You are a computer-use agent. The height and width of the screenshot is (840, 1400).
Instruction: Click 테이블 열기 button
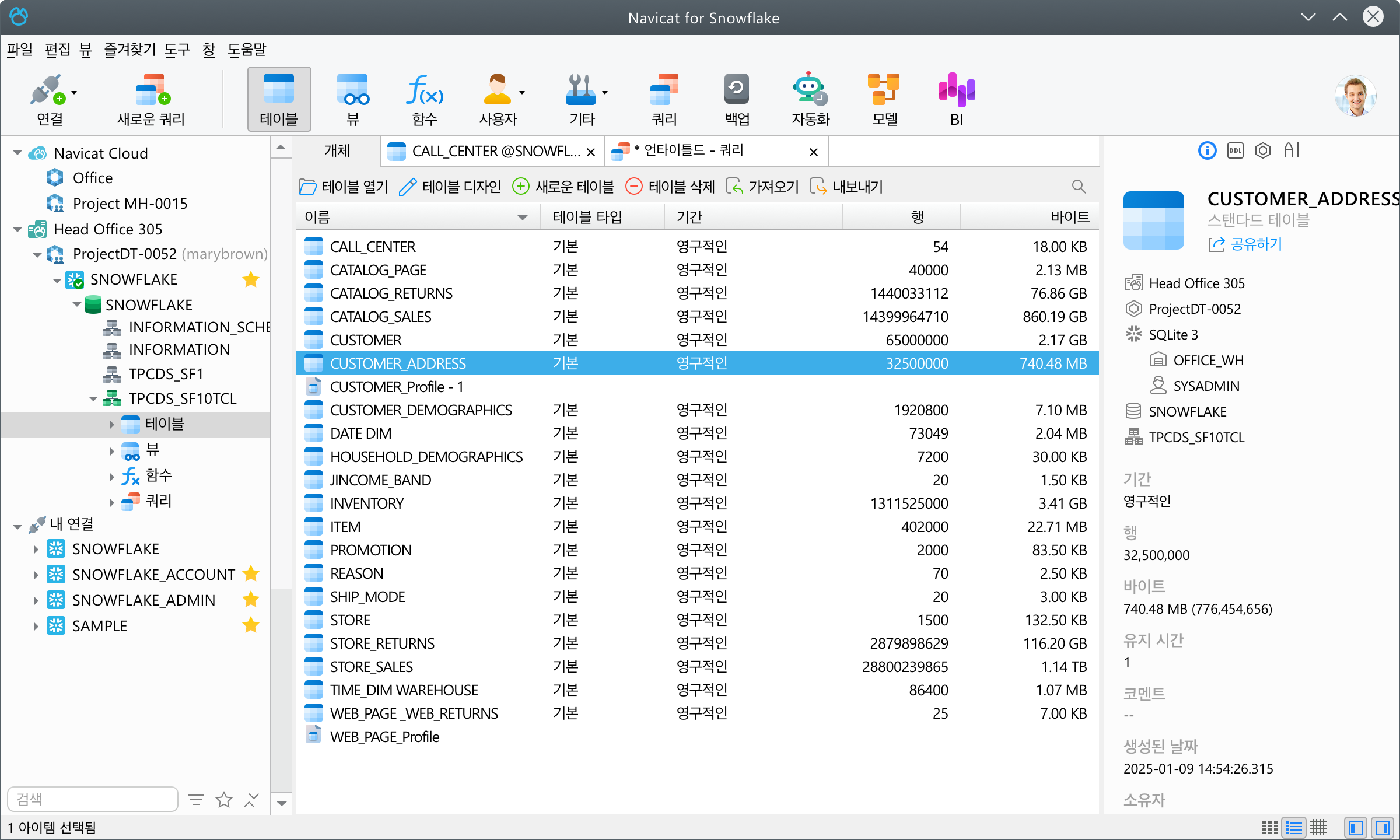click(344, 187)
